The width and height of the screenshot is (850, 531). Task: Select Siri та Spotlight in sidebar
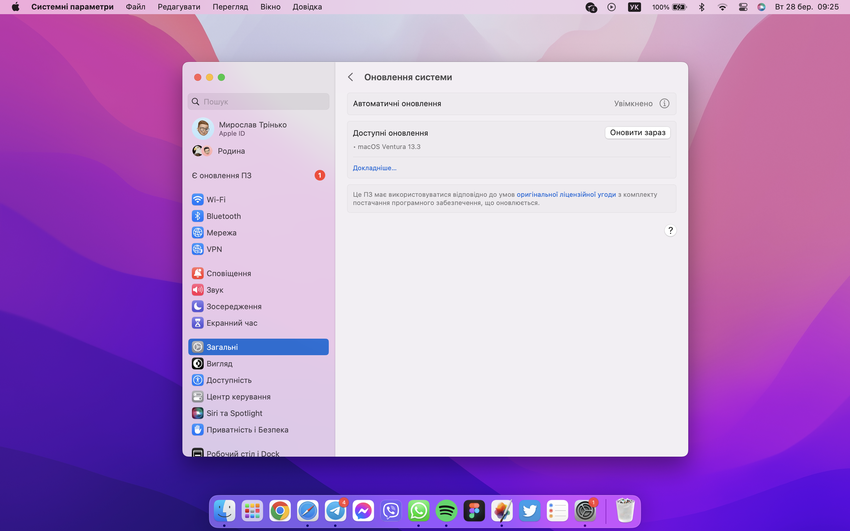pyautogui.click(x=234, y=413)
